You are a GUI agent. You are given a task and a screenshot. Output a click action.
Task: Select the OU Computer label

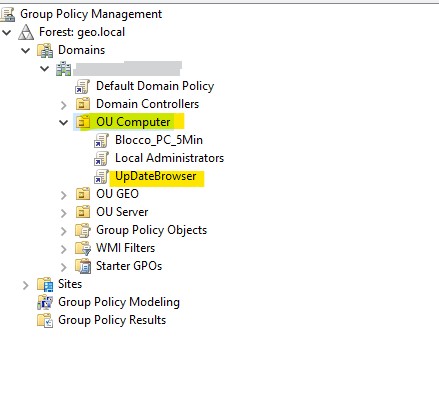[x=133, y=122]
